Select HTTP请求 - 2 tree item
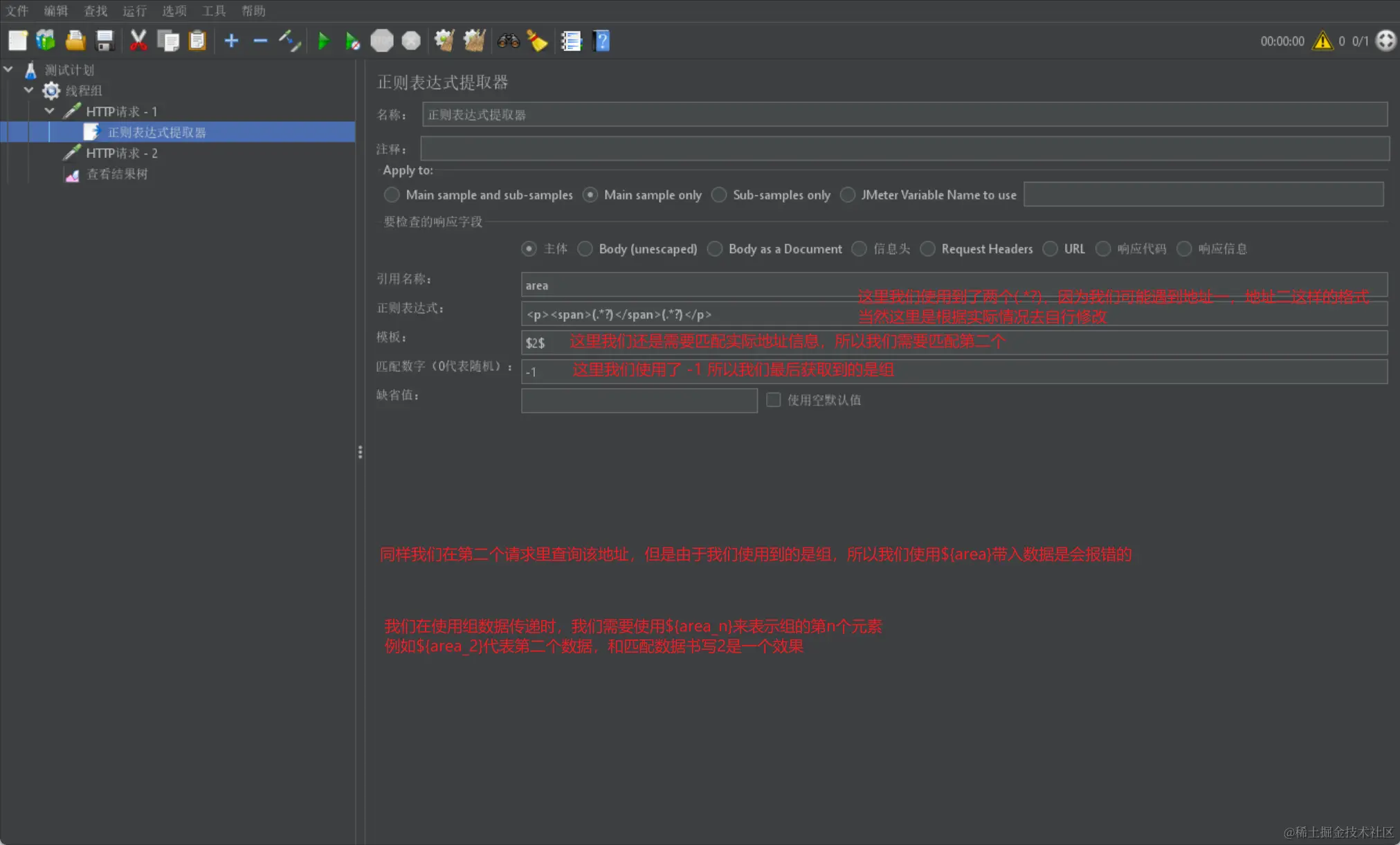The height and width of the screenshot is (845, 1400). coord(121,153)
